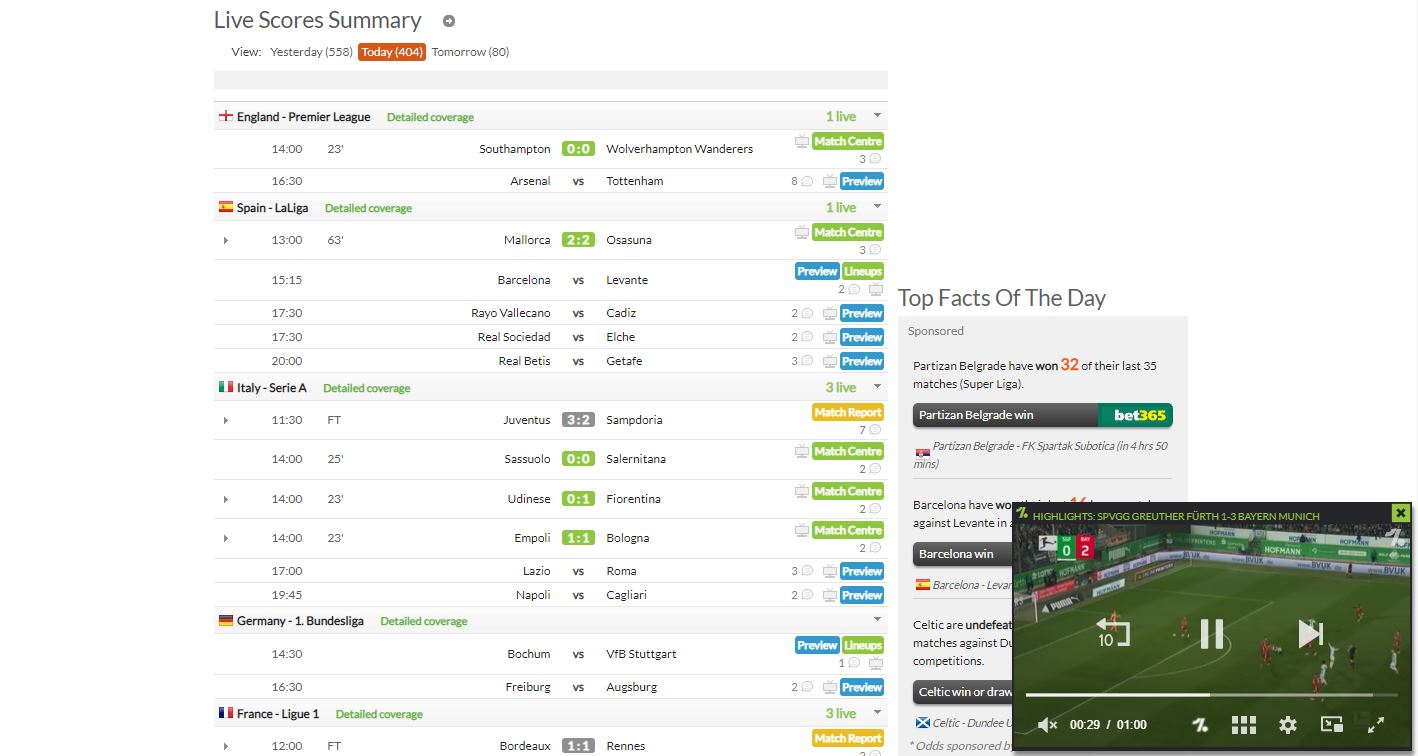This screenshot has height=756, width=1418.
Task: Open Germany - 1. Bundesliga competition link
Action: click(x=300, y=621)
